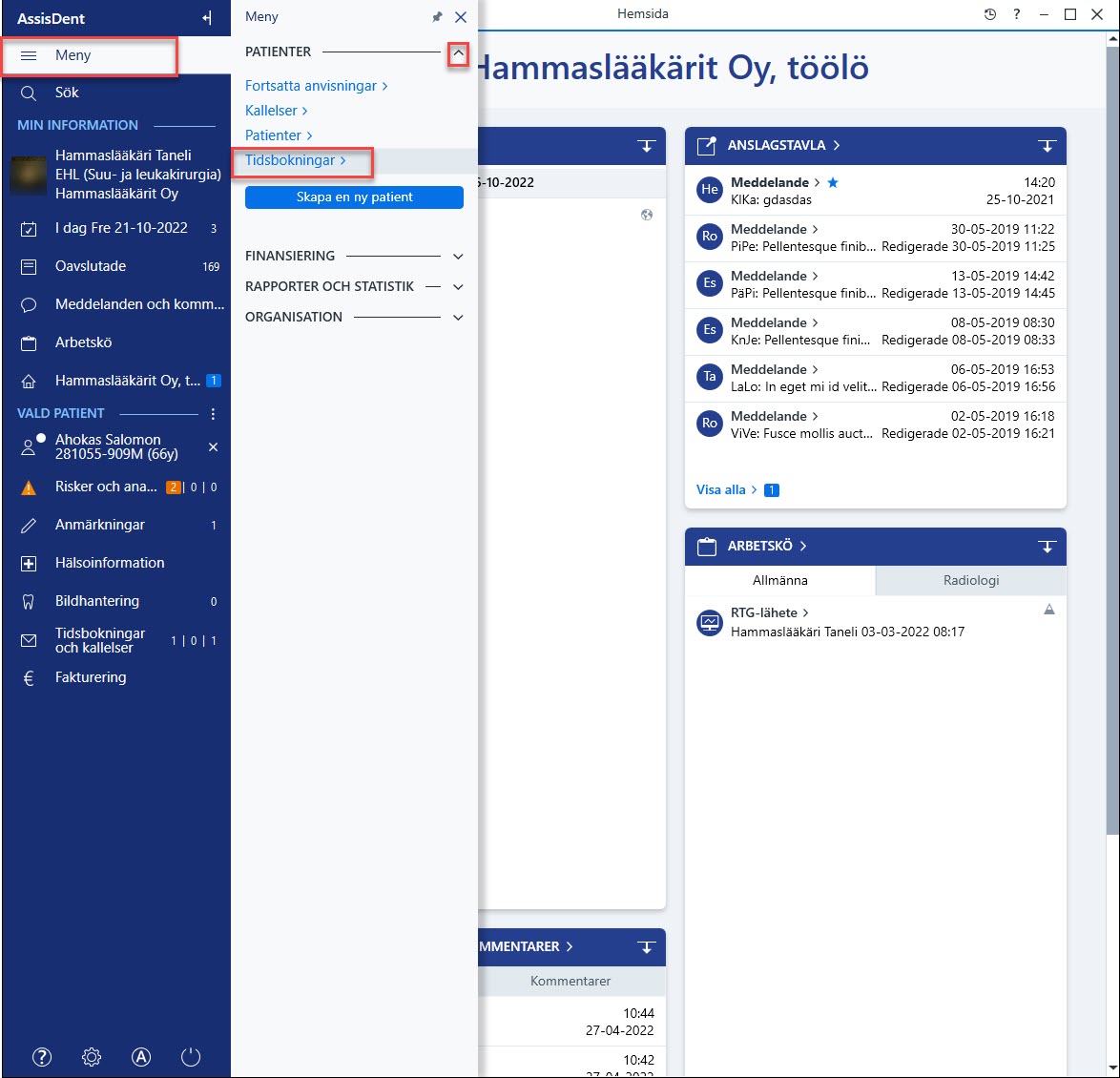The image size is (1120, 1078).
Task: Open the KnJe message from 08-05-2019
Action: tap(875, 331)
